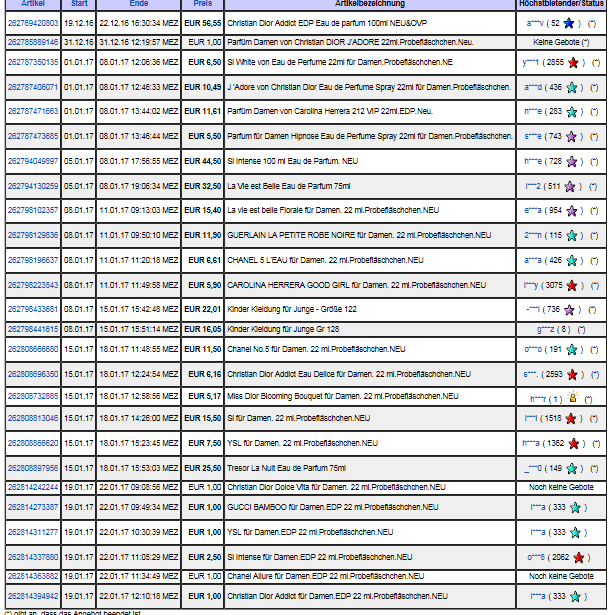Open article link 262808813046
The image size is (610, 615).
[x=33, y=418]
